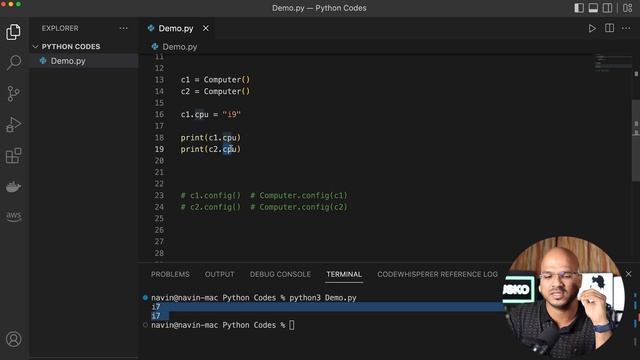Open the Explorer view in activity bar
The image size is (640, 360).
(13, 32)
